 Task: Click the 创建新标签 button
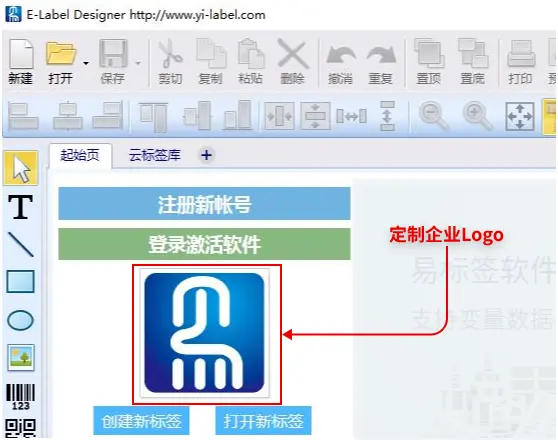tap(141, 421)
